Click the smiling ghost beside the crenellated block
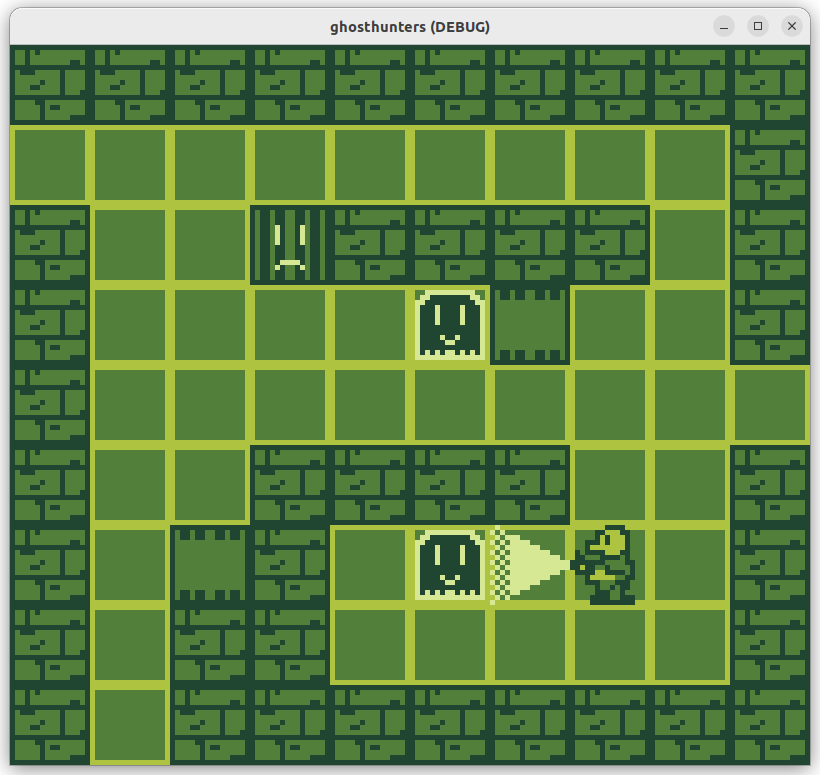Screen dimensions: 820x775 tap(450, 325)
